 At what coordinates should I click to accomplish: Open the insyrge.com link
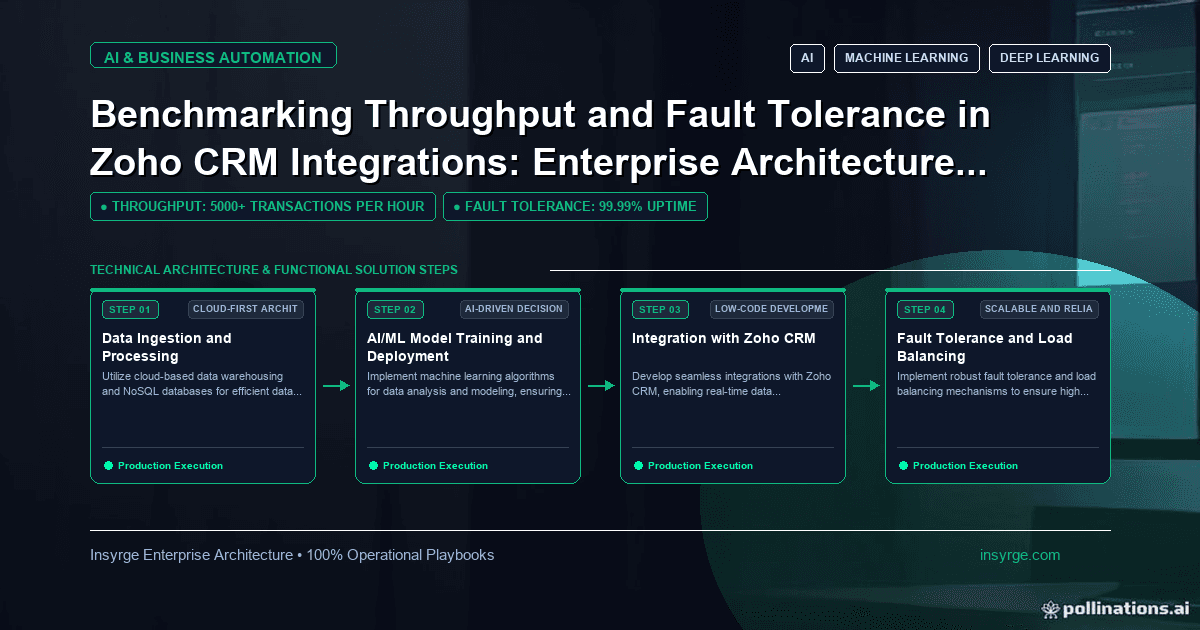pyautogui.click(x=1020, y=555)
